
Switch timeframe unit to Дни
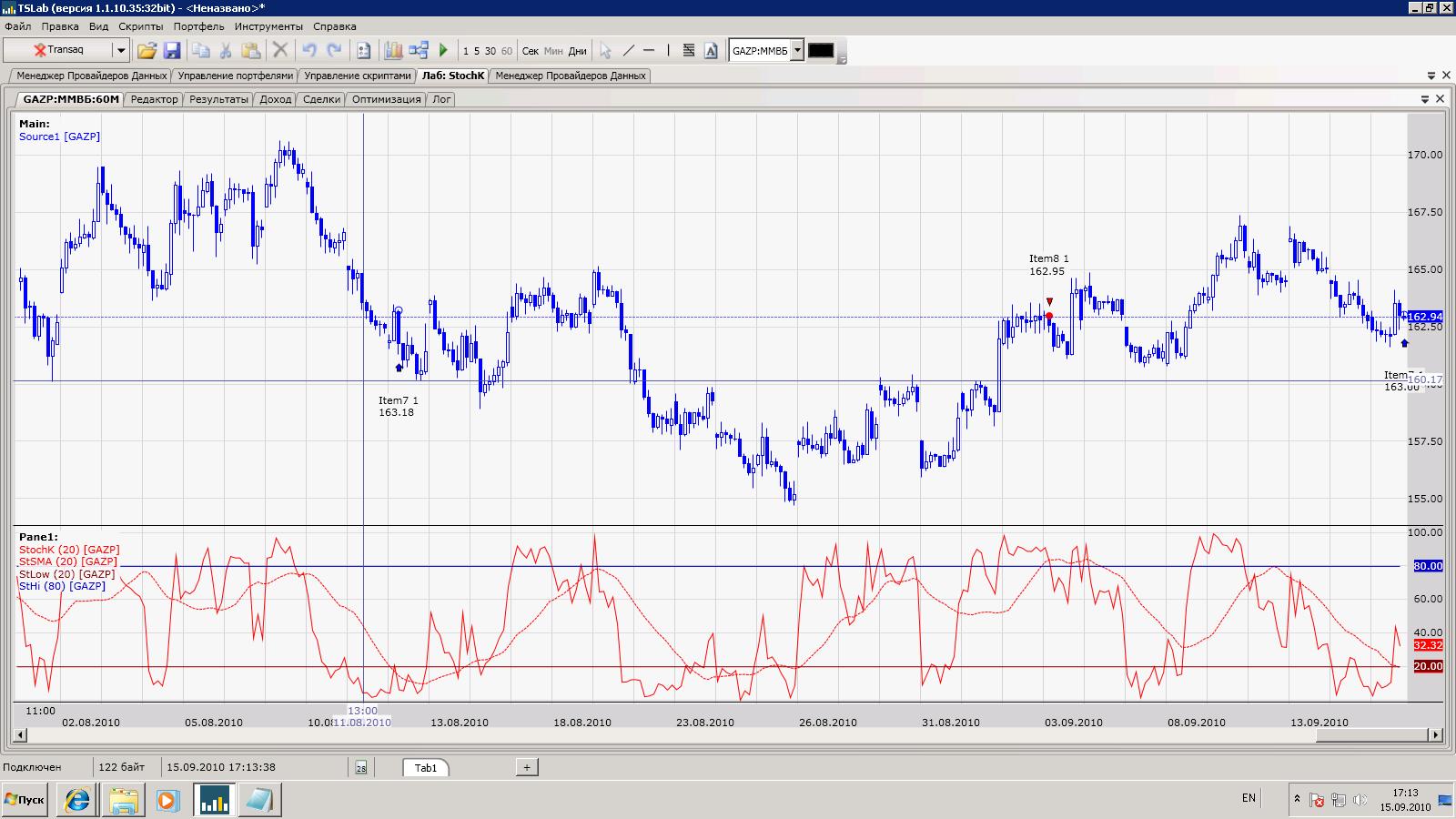point(578,51)
